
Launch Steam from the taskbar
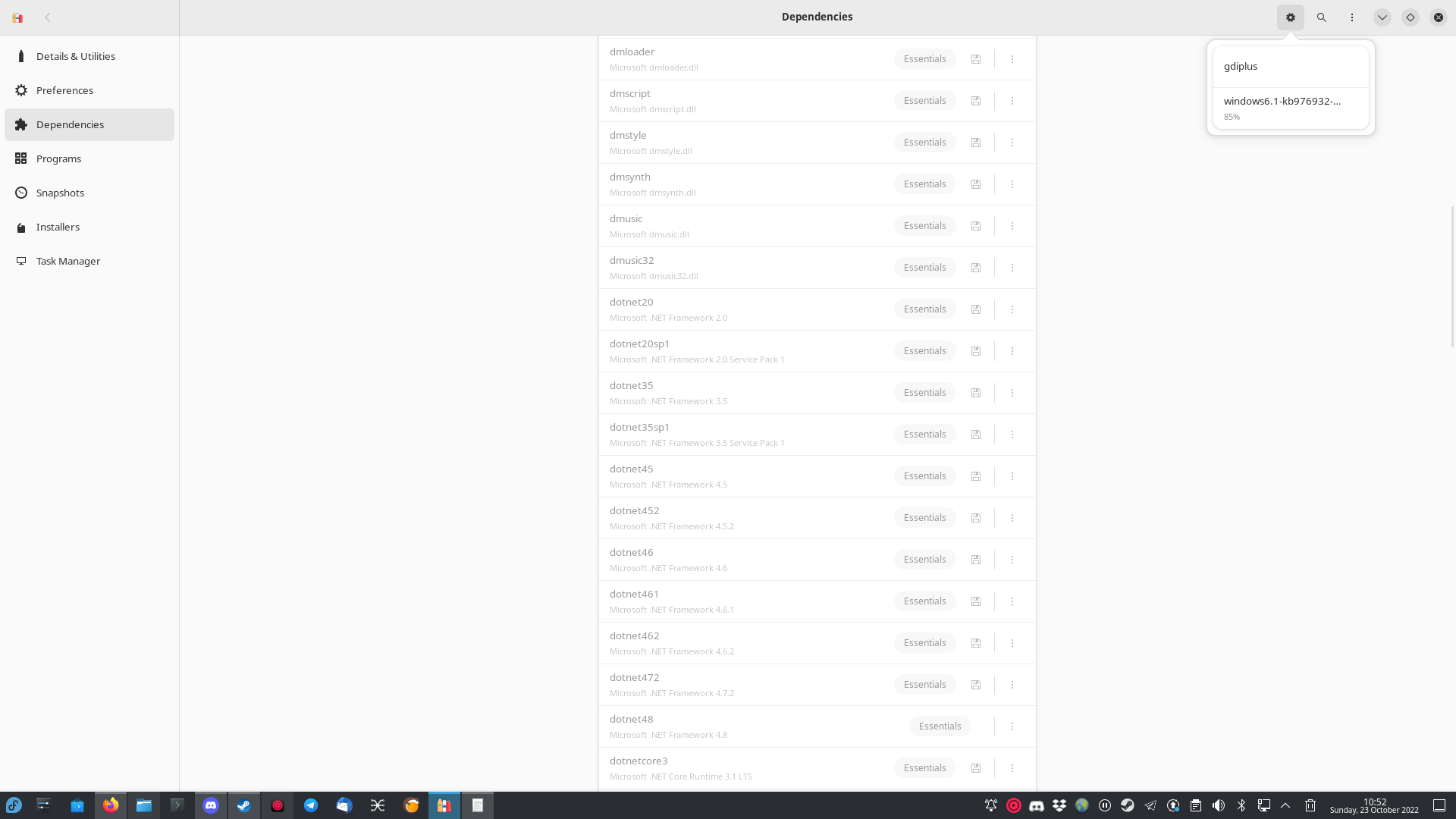point(244,805)
